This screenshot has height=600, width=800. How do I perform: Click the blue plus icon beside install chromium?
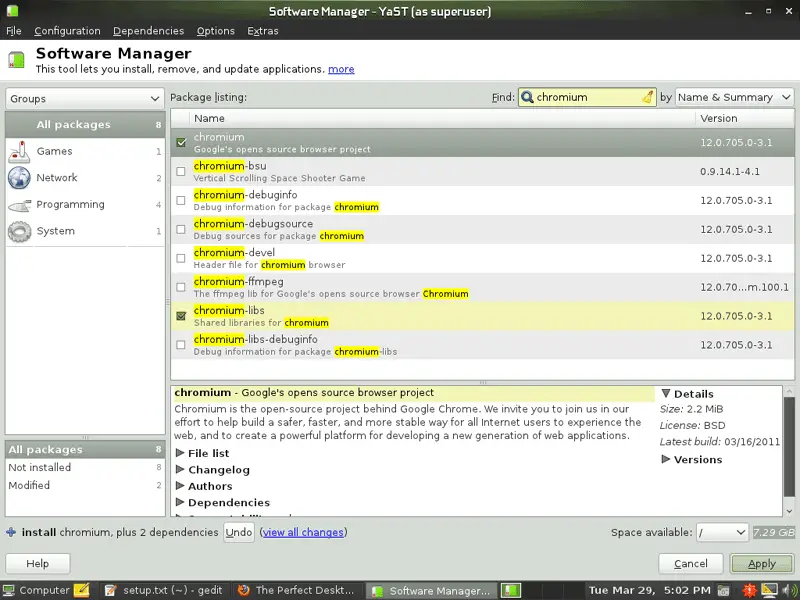click(11, 532)
